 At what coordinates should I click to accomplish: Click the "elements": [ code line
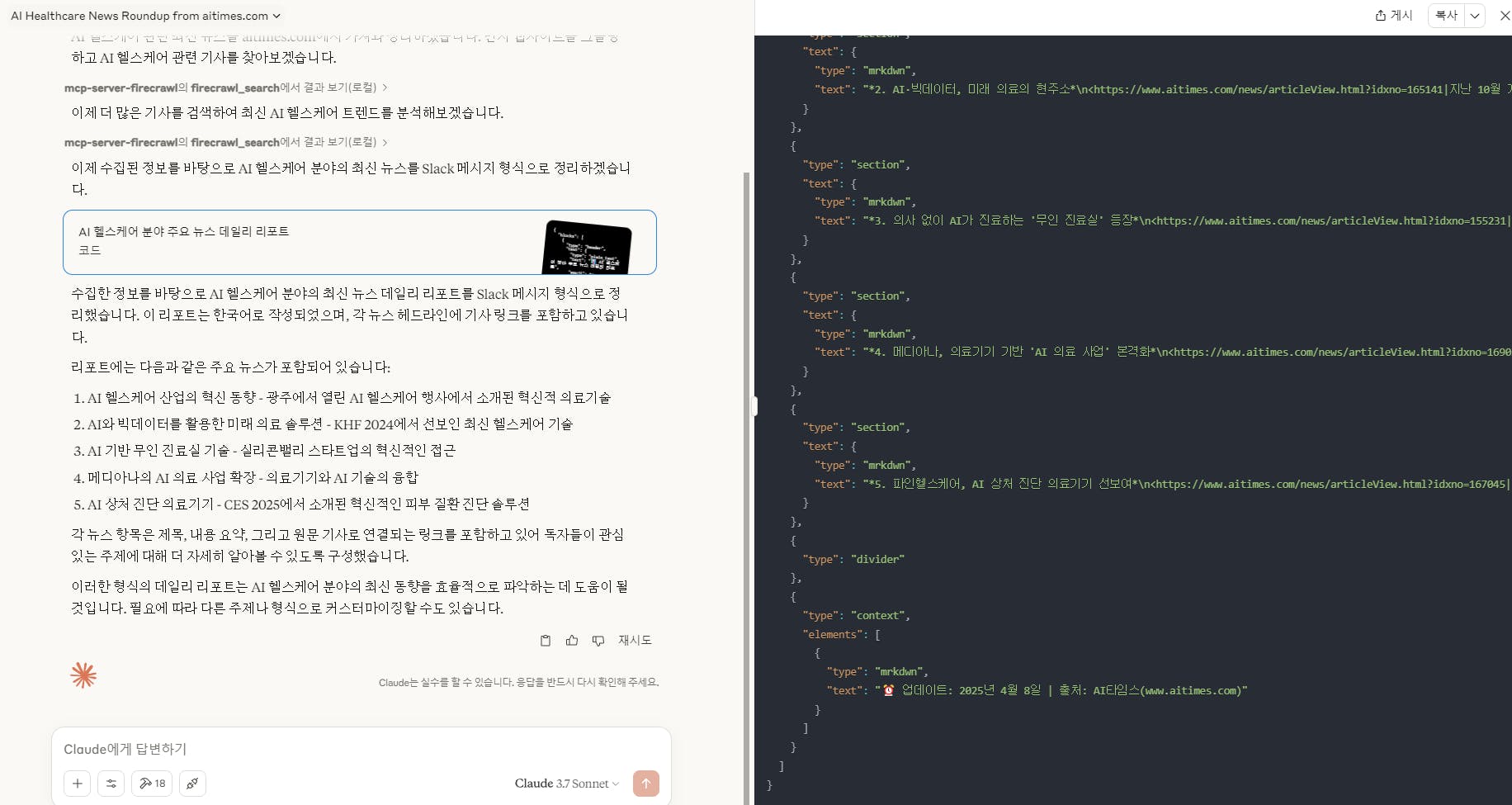coord(841,634)
